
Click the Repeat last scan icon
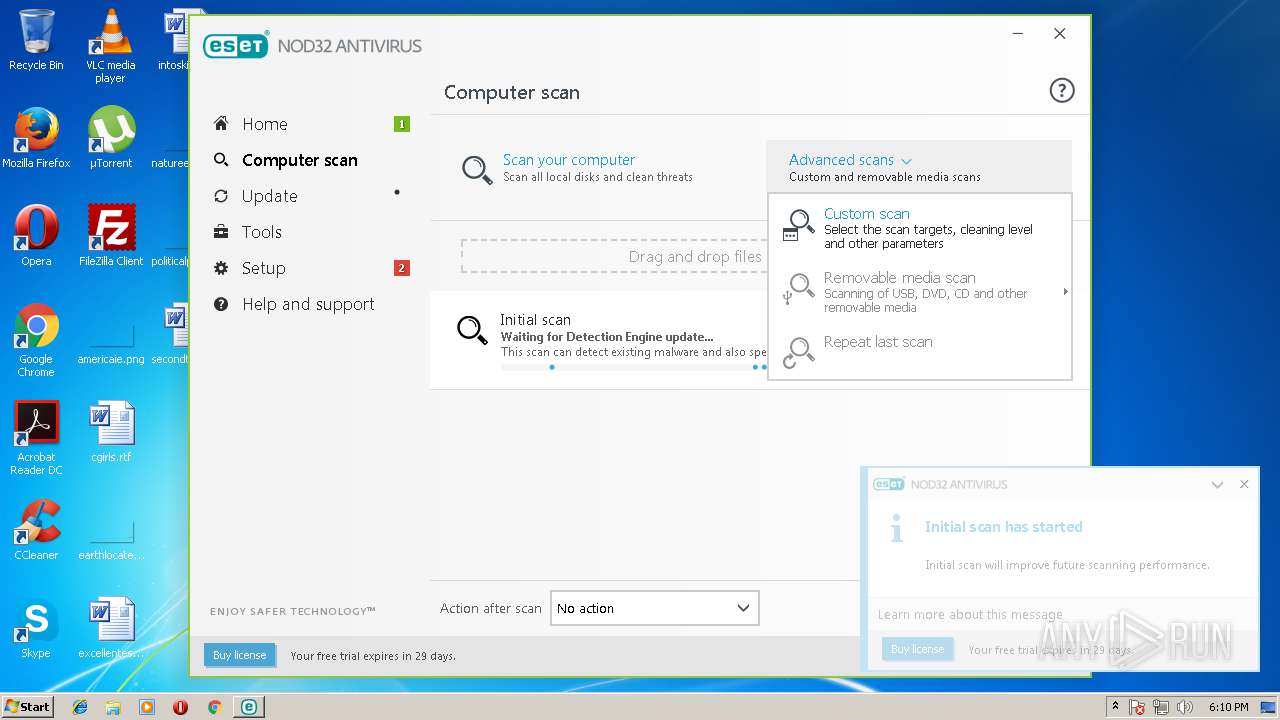[x=798, y=353]
